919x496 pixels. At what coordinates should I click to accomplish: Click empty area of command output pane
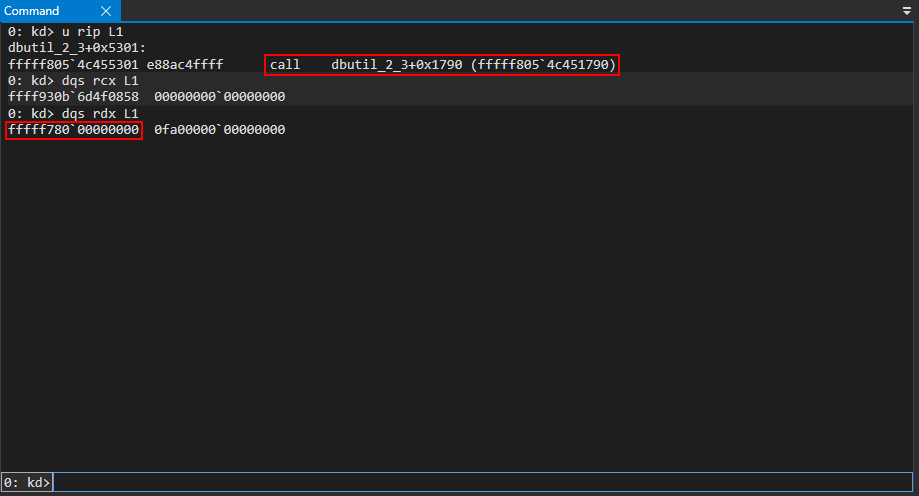(x=460, y=300)
